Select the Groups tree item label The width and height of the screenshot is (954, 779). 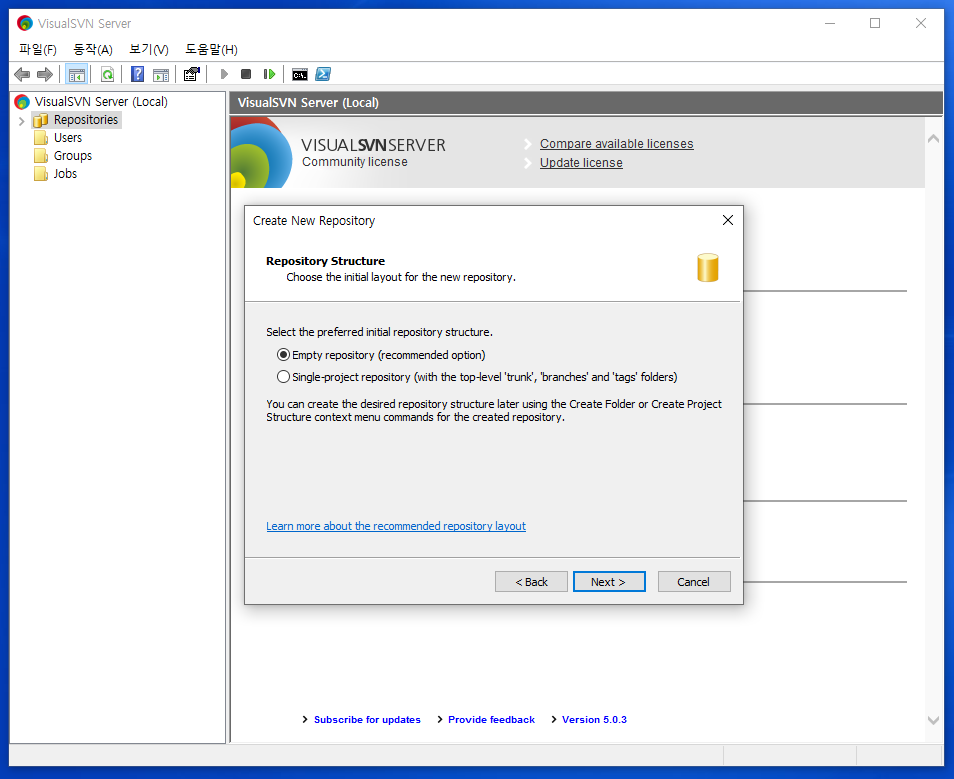tap(73, 156)
